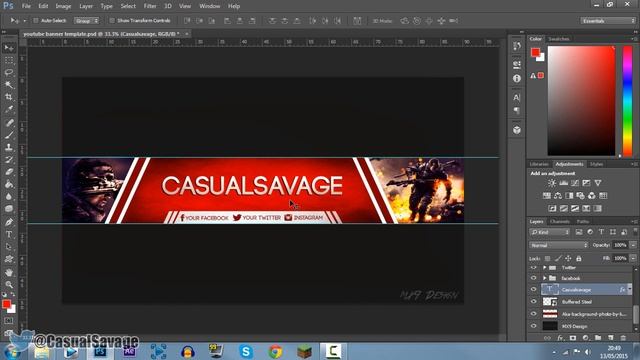Select the Magic Wand tool
The height and width of the screenshot is (360, 640).
[x=9, y=85]
